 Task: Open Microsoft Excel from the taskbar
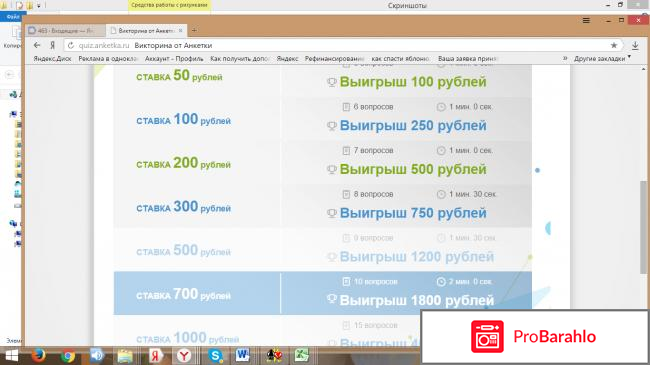[x=302, y=356]
